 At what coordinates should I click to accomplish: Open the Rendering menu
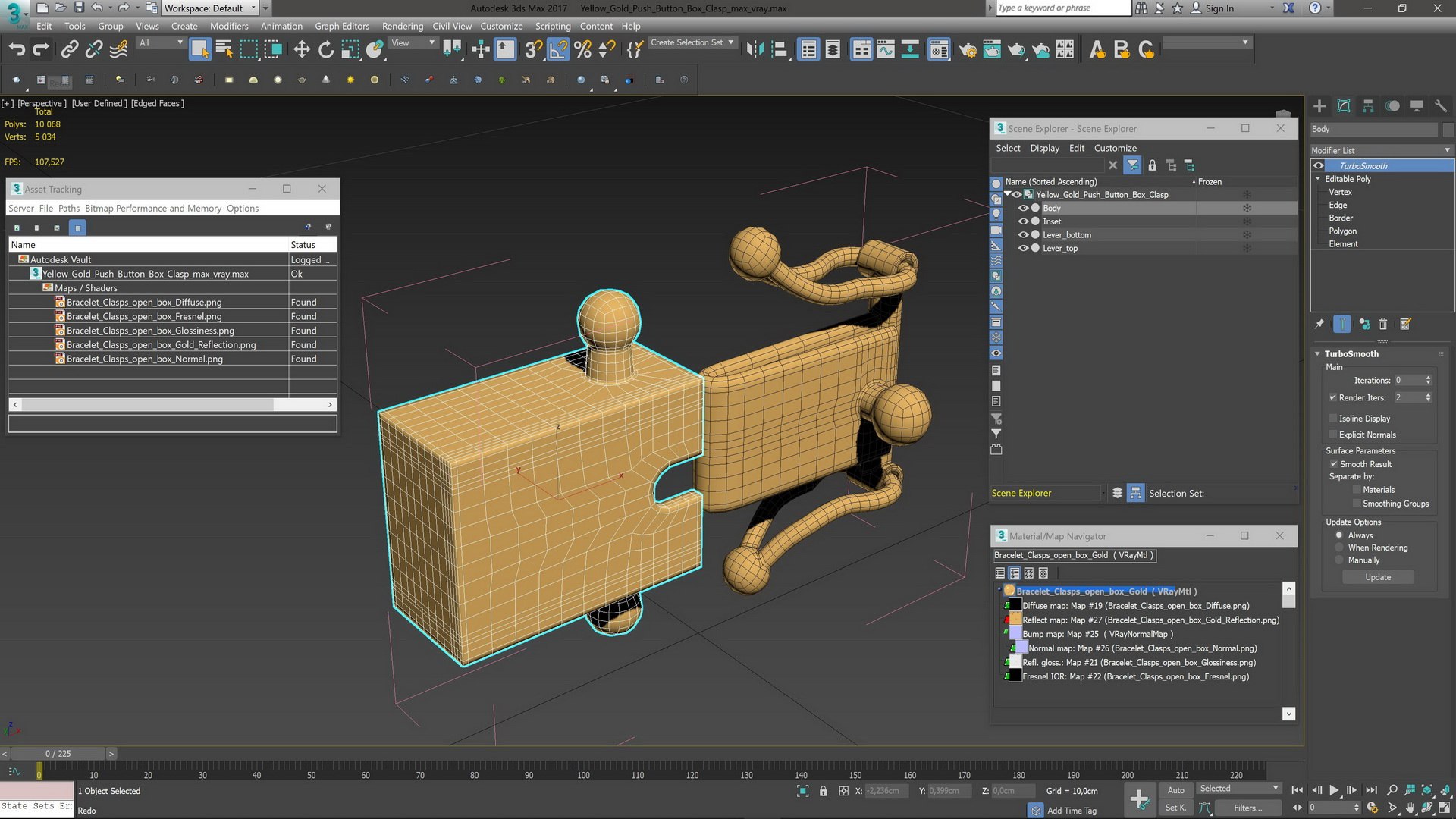click(x=402, y=26)
